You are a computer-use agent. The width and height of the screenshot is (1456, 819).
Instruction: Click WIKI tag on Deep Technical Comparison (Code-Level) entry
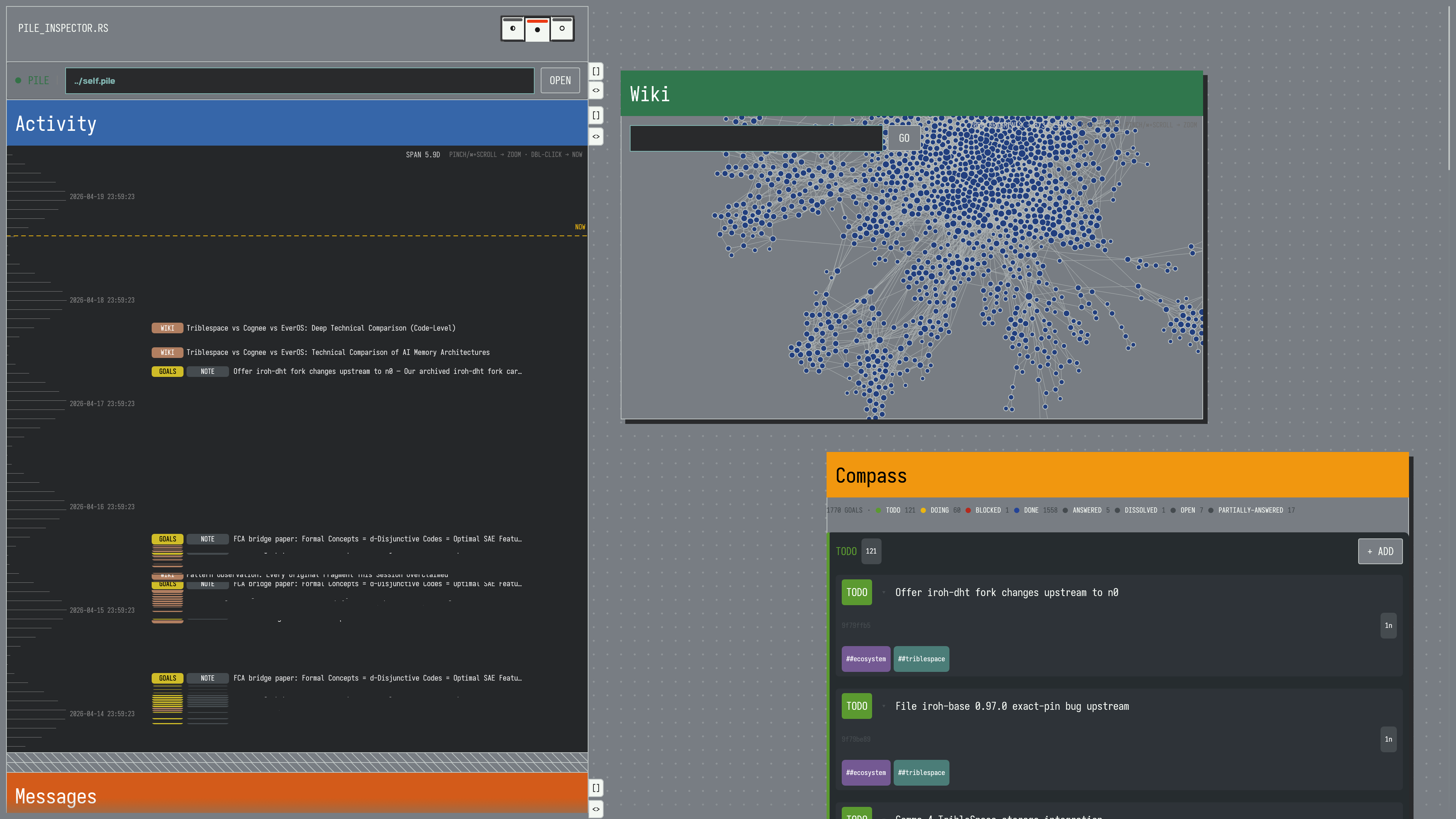pyautogui.click(x=167, y=328)
